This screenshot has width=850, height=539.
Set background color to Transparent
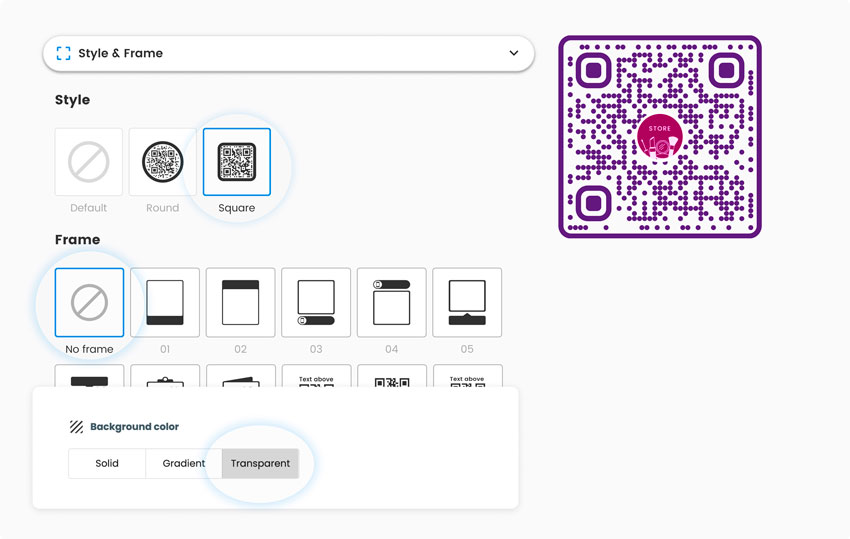(x=260, y=463)
